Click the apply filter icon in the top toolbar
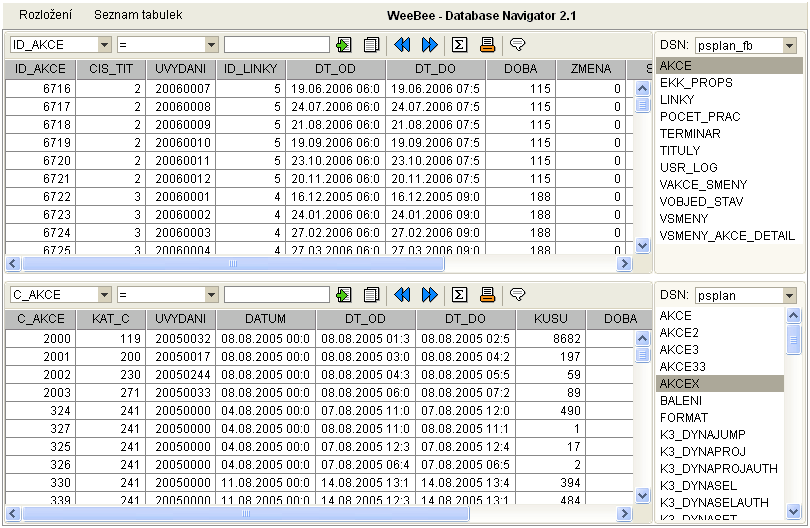 click(x=344, y=45)
